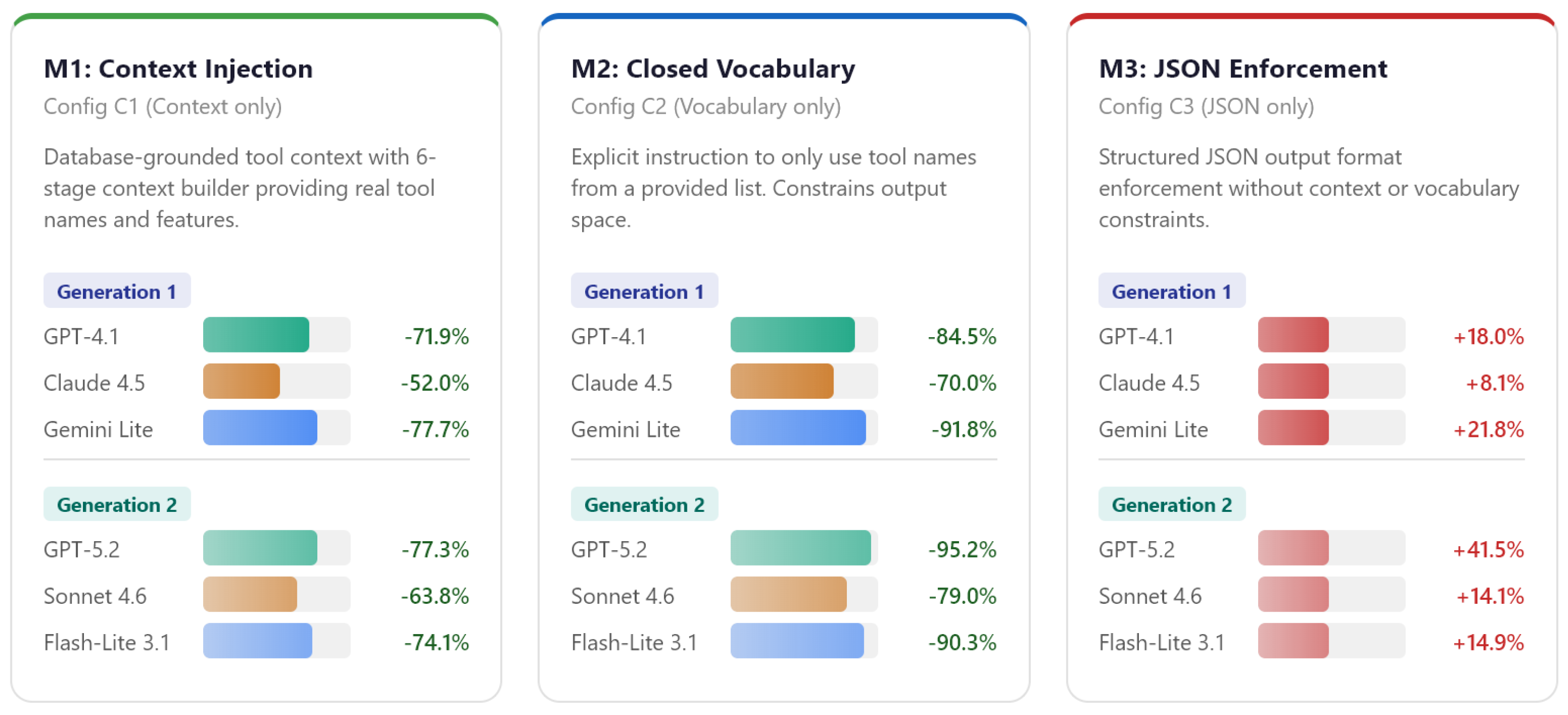The image size is (1568, 715).
Task: Click Generation 1 badge in M2 card
Action: [645, 291]
